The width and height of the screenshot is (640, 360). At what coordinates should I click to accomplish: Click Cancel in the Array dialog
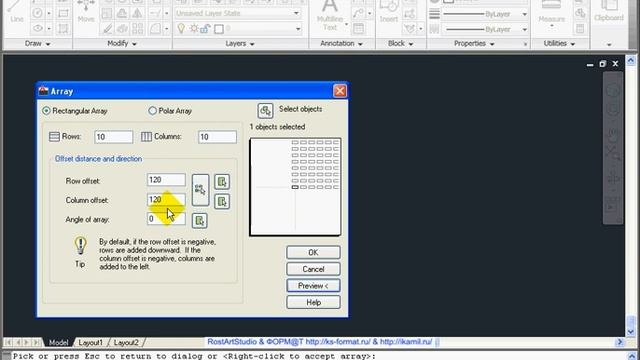pyautogui.click(x=313, y=269)
